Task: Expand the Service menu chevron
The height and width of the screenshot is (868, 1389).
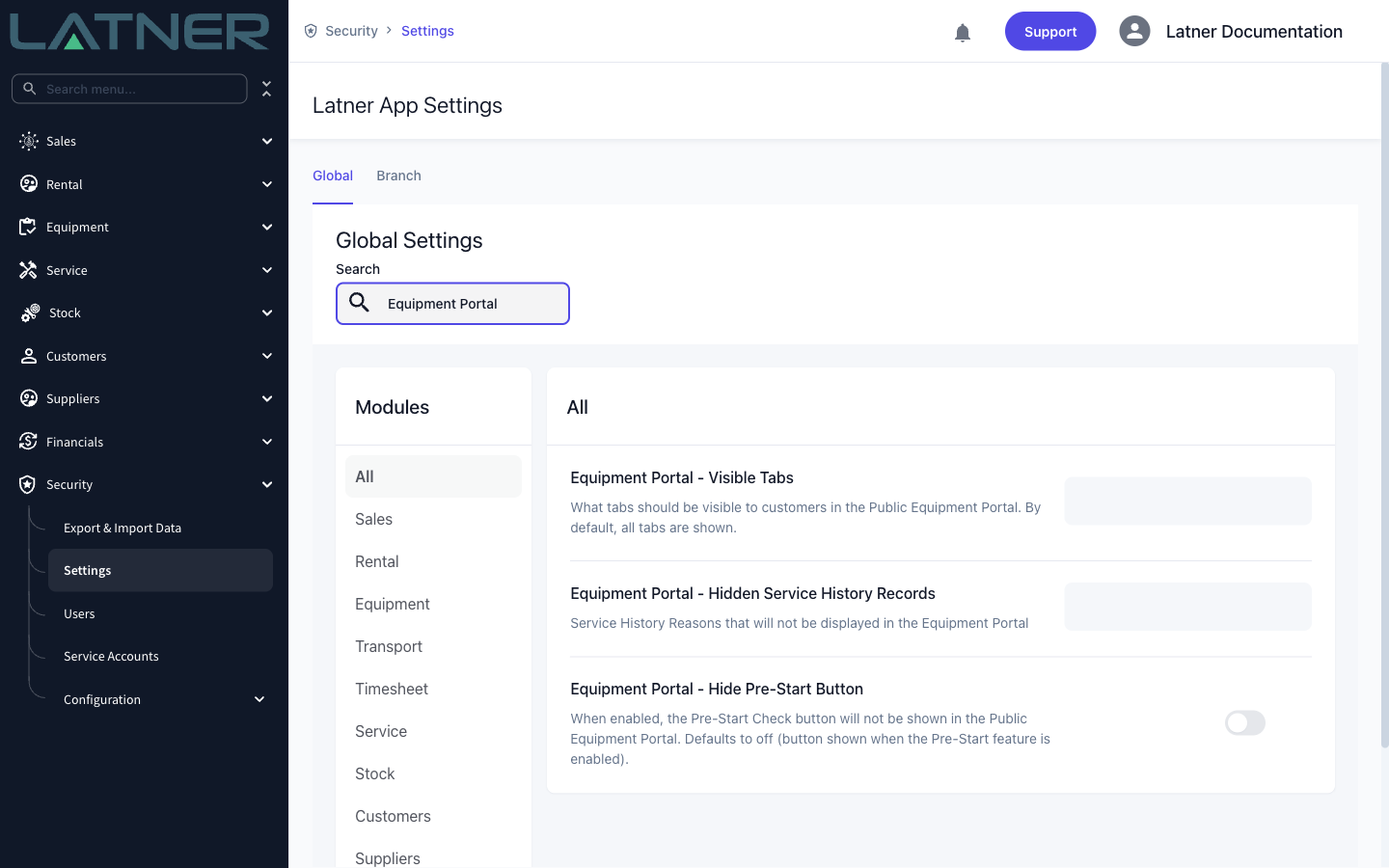Action: click(267, 270)
